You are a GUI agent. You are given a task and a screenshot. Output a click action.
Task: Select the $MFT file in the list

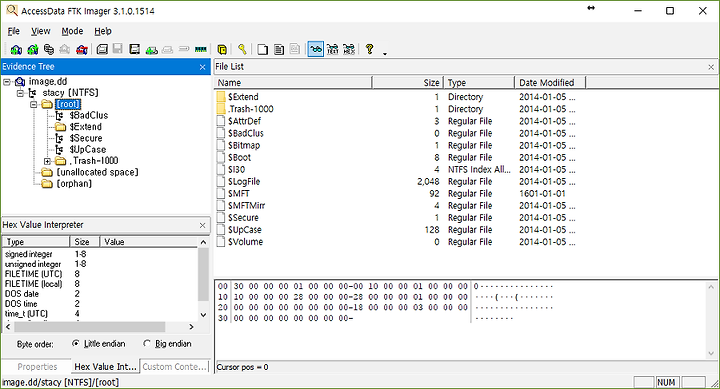pos(238,194)
